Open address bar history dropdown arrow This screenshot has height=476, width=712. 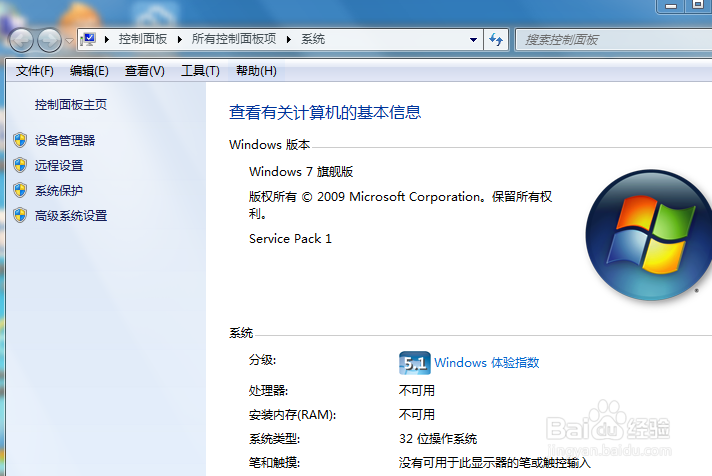pos(473,40)
